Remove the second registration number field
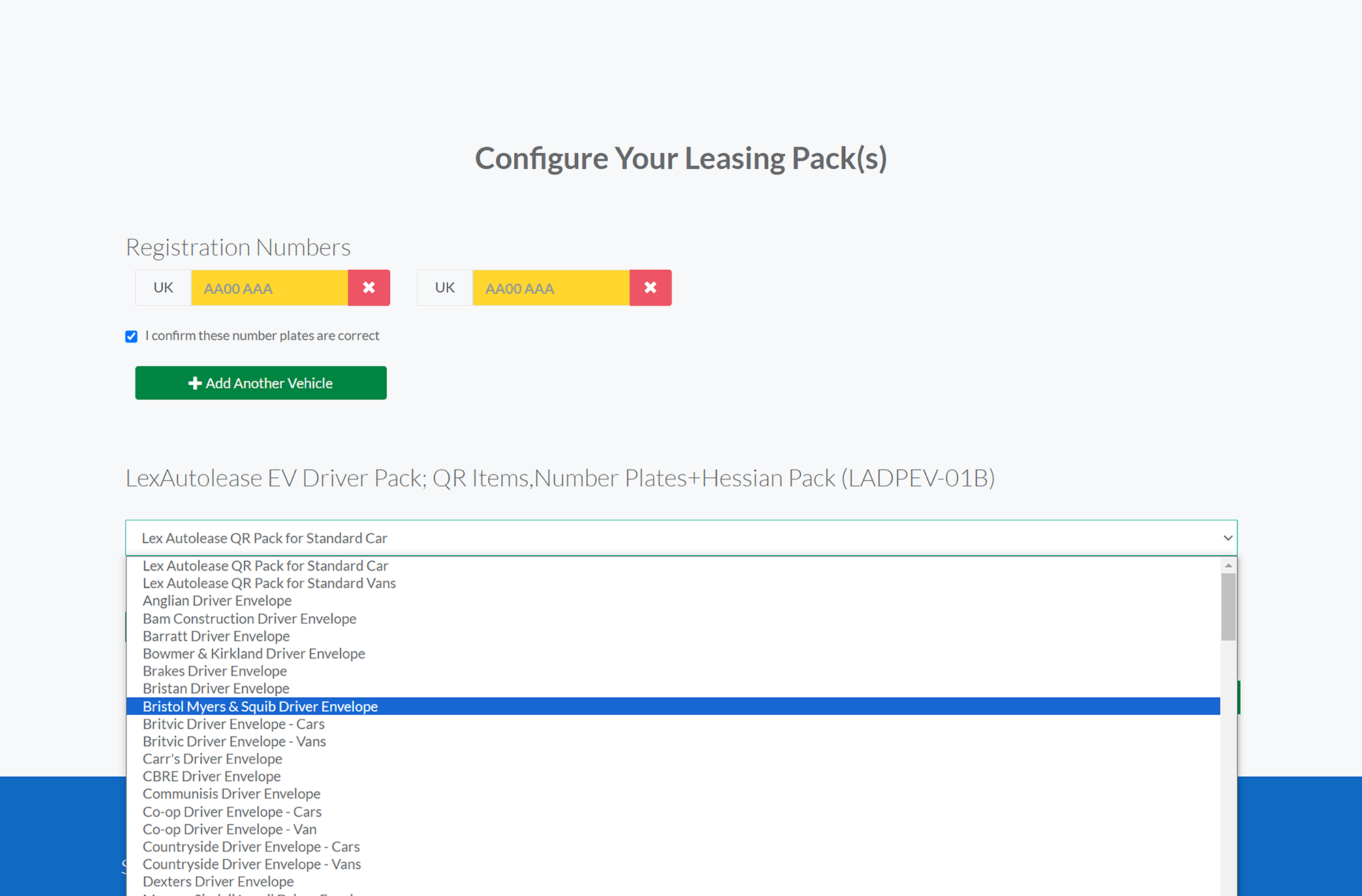The image size is (1362, 896). (x=650, y=287)
